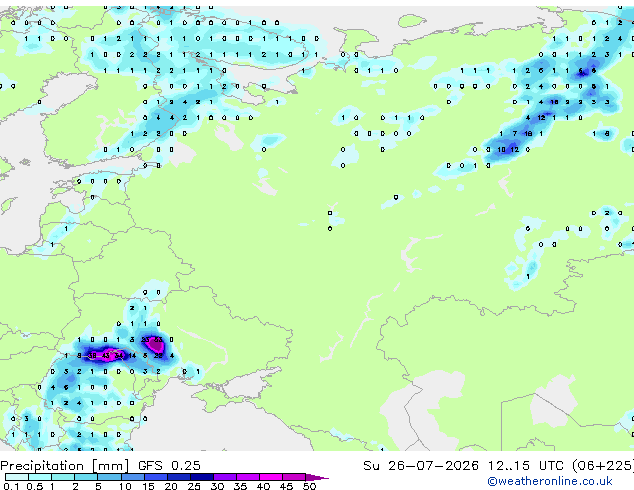
Task: Click the '0.1' legend scale label
Action: [11, 486]
